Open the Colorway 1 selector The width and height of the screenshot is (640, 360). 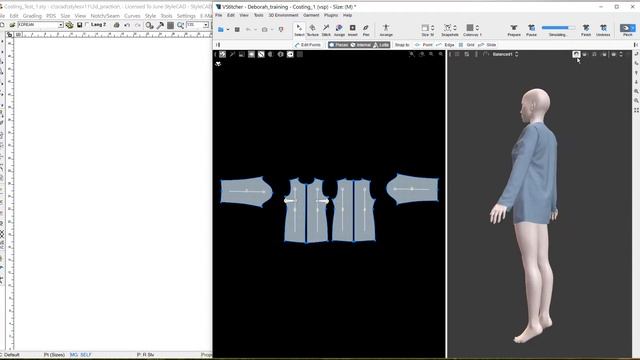[x=472, y=29]
